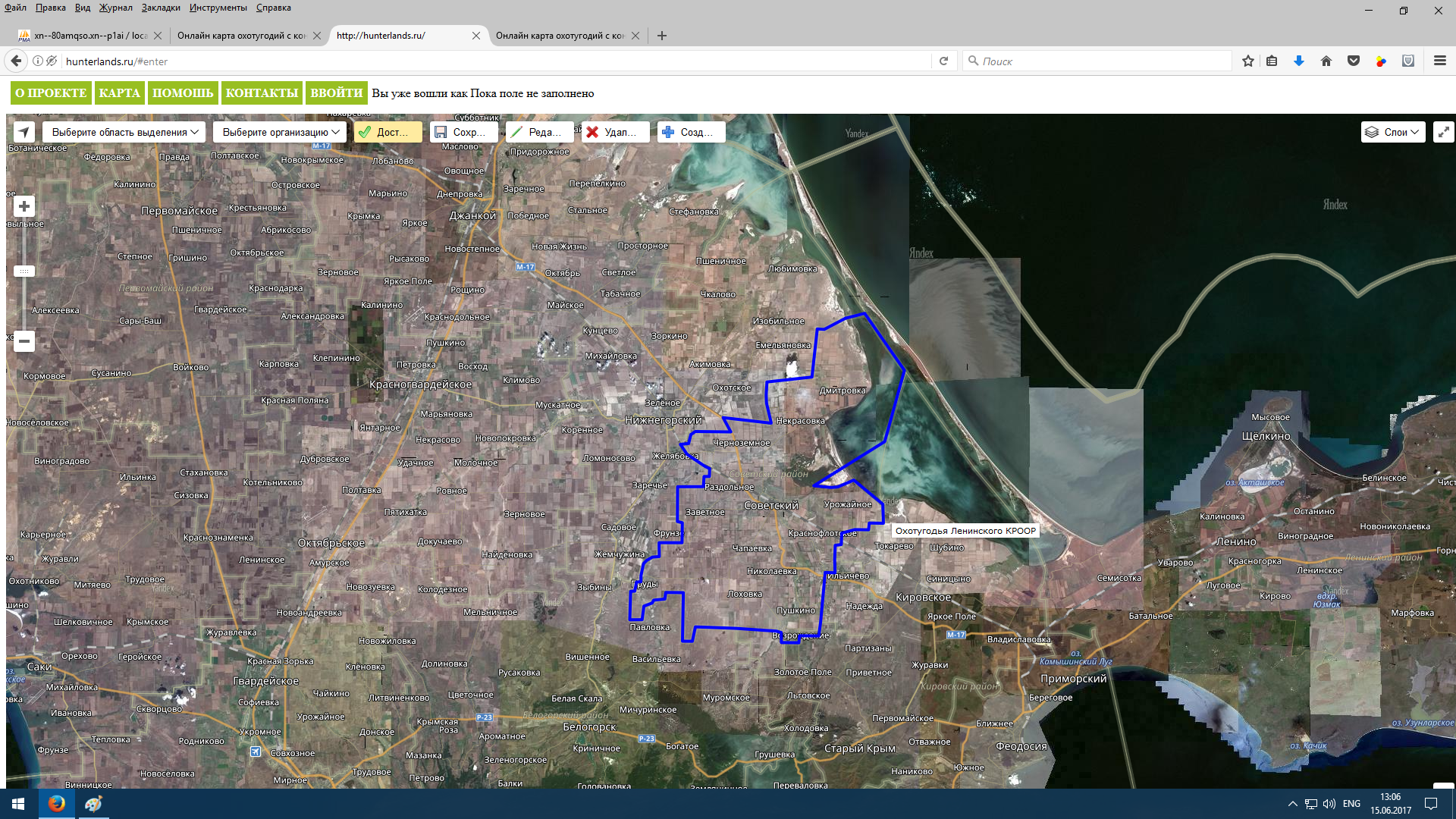Viewport: 1456px width, 819px height.
Task: Open Windows Start menu
Action: click(18, 804)
